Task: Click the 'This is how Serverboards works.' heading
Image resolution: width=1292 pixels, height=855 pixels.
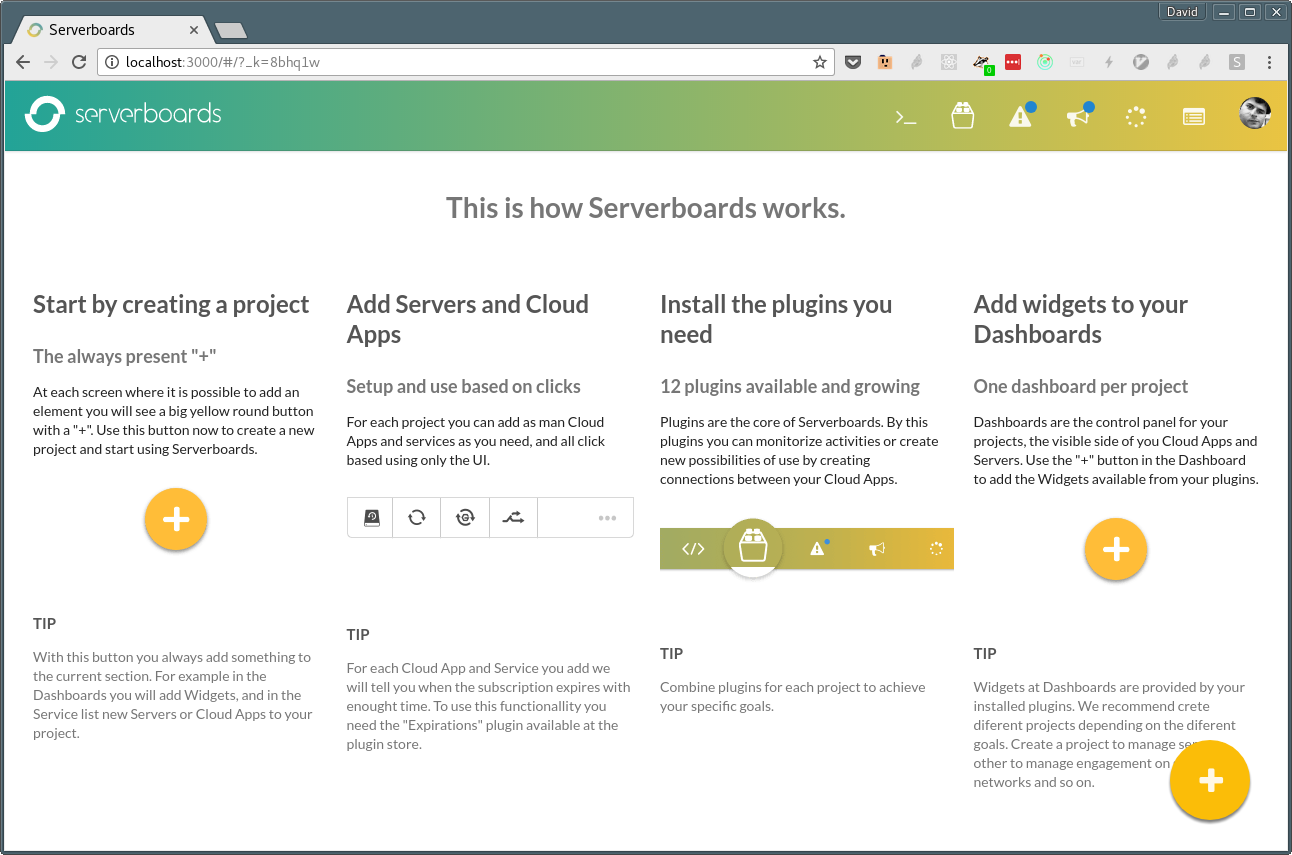Action: (x=646, y=208)
